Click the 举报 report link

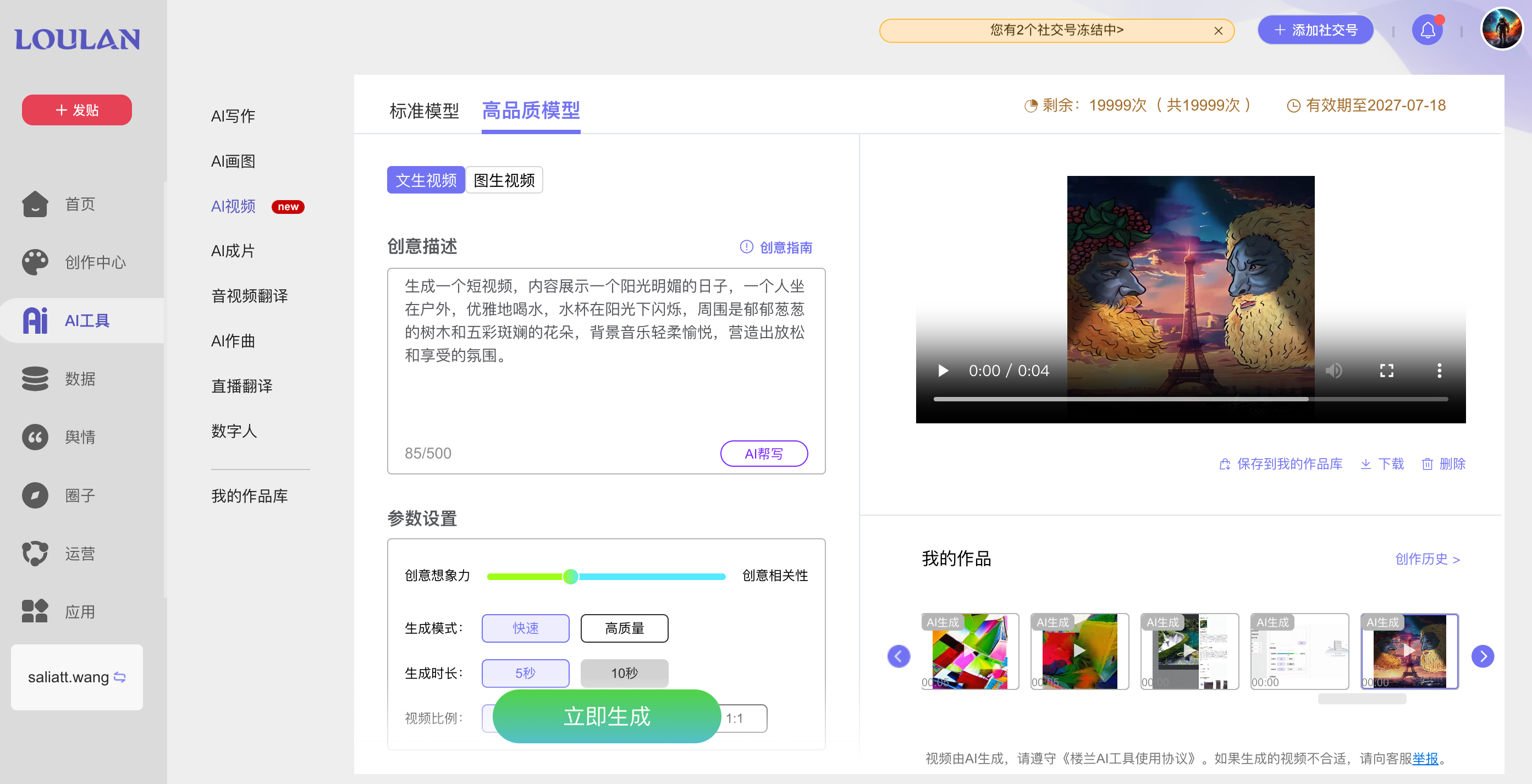[1425, 759]
